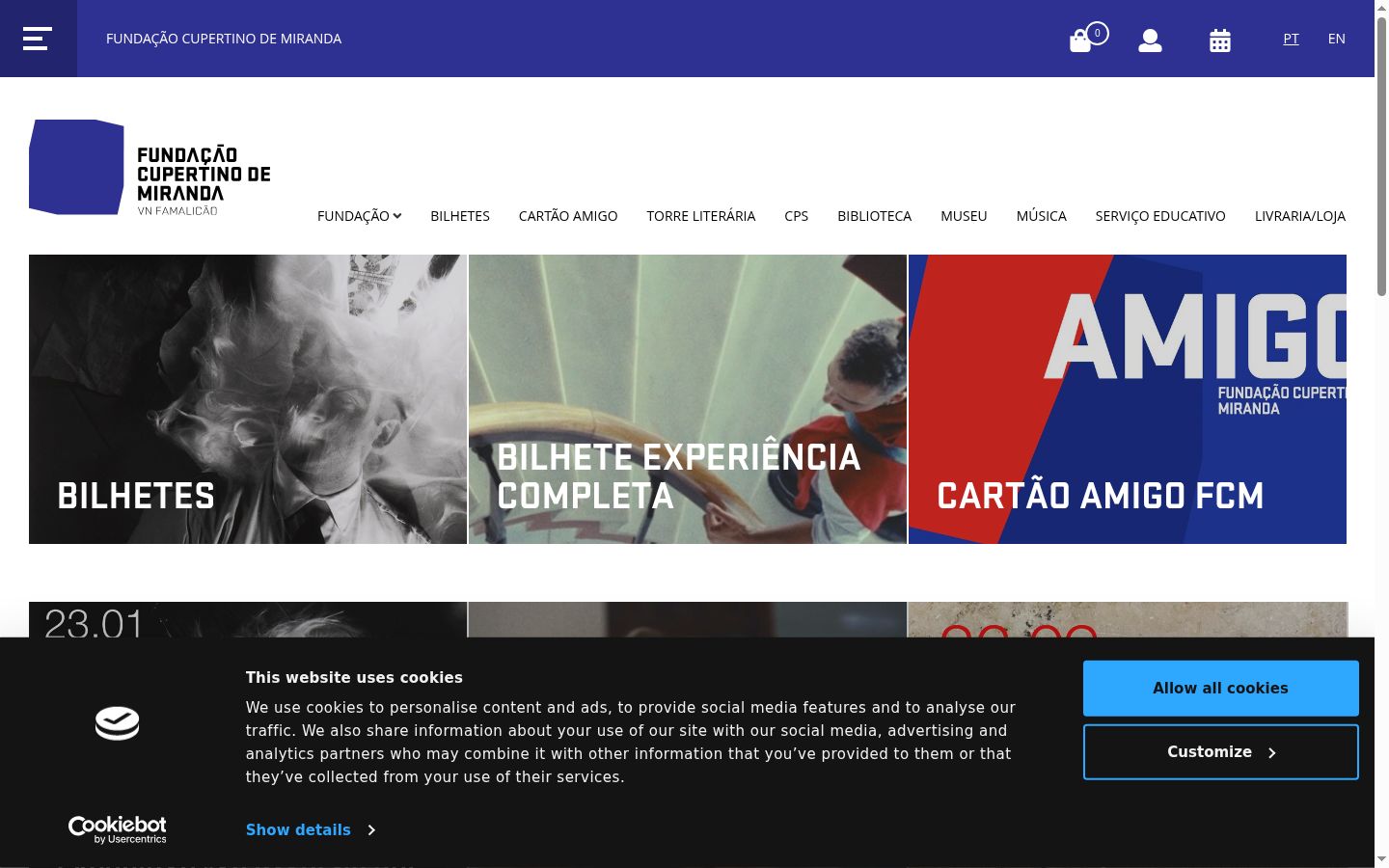Open the Biblioteca menu item
Image resolution: width=1389 pixels, height=868 pixels.
875,216
